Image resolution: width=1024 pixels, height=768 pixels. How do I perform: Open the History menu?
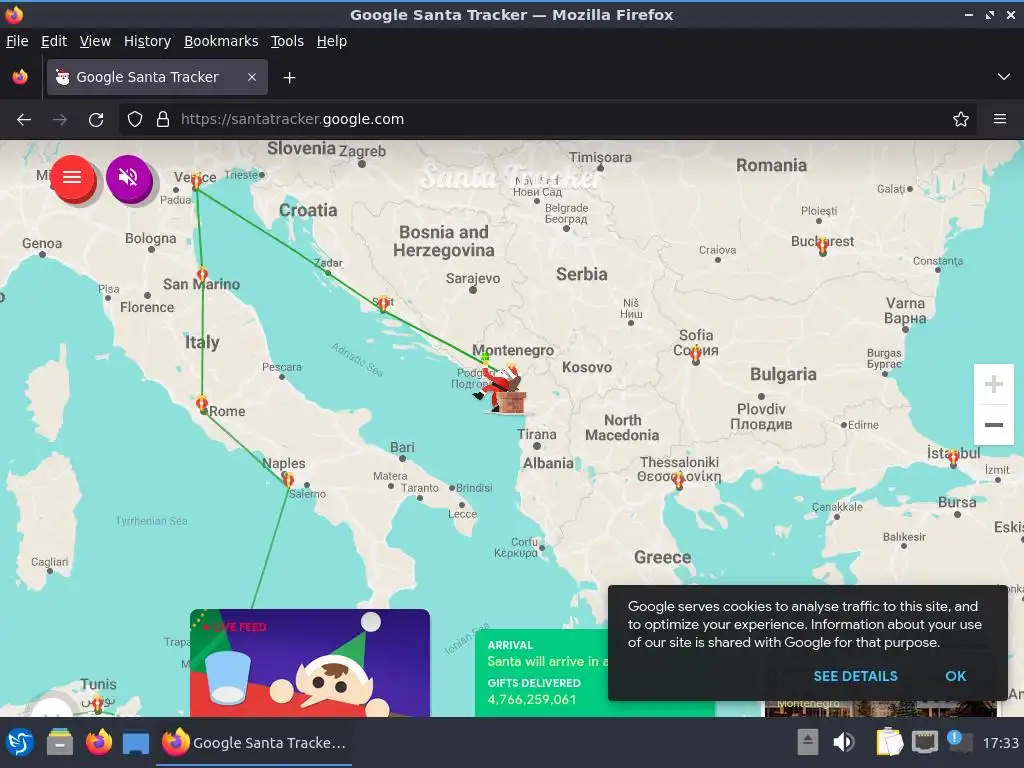click(147, 41)
